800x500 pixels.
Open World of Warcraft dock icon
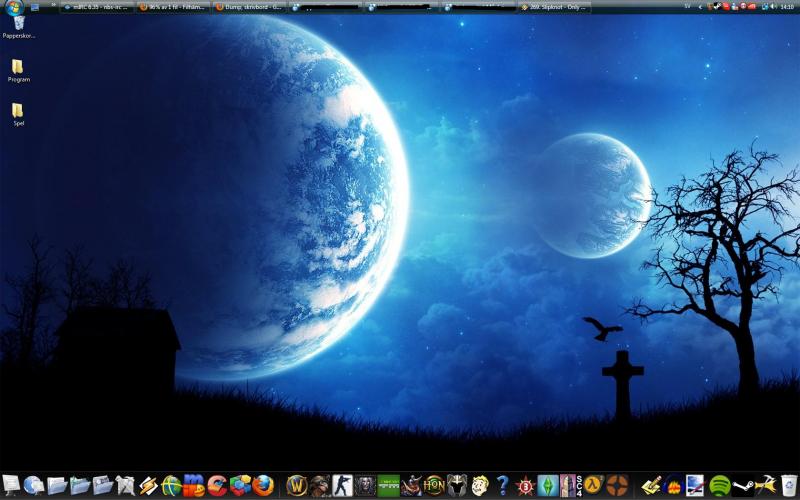click(296, 486)
